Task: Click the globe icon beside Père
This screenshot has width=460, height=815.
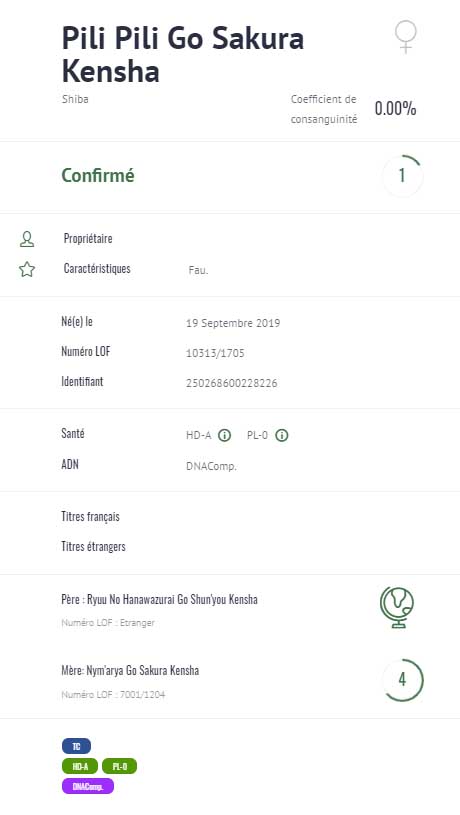Action: tap(397, 607)
